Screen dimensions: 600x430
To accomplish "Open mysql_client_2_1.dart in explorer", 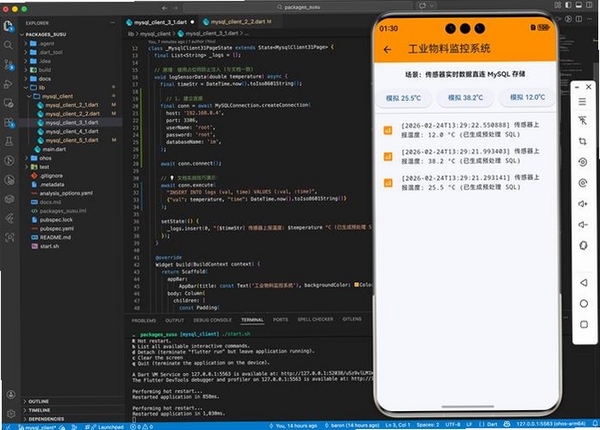I will point(72,105).
